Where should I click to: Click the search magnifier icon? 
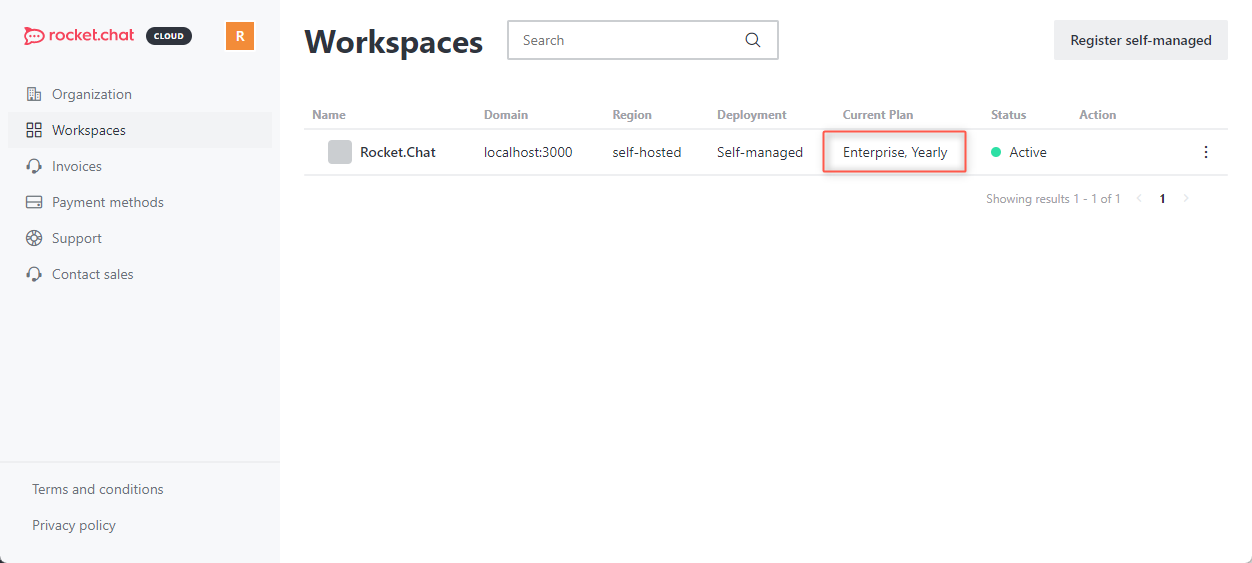(753, 40)
